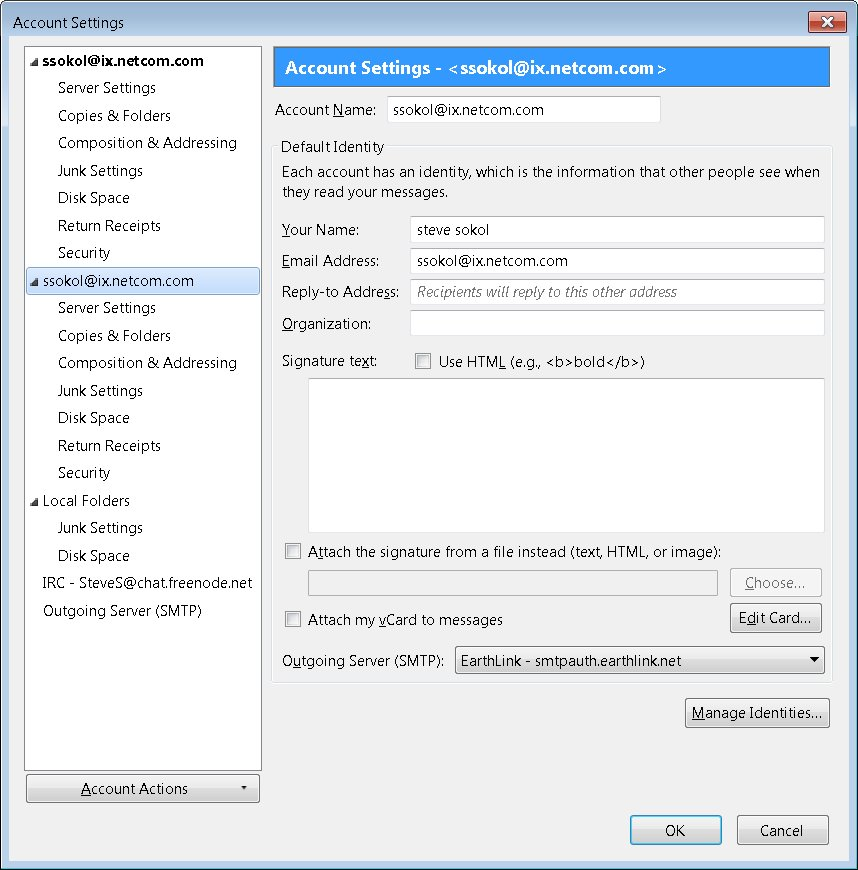Toggle Attach my vCard to messages

(292, 619)
